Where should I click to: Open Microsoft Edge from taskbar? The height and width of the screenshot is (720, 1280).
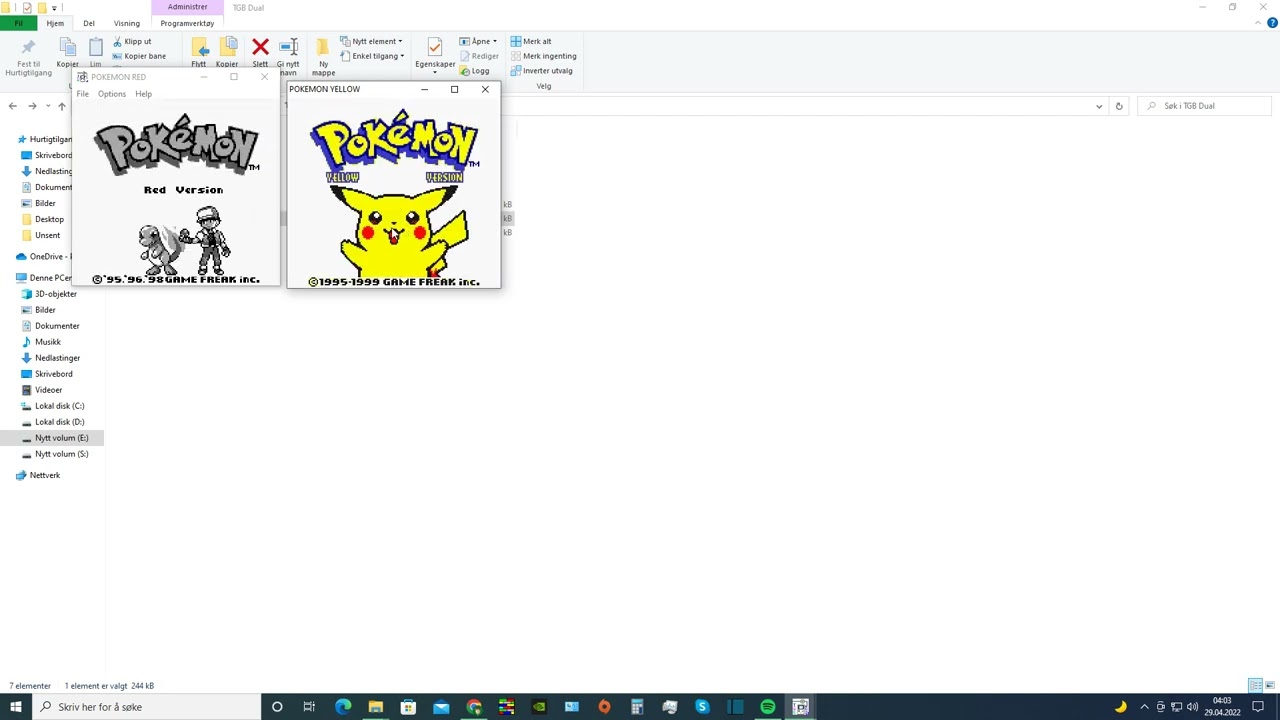click(x=343, y=707)
